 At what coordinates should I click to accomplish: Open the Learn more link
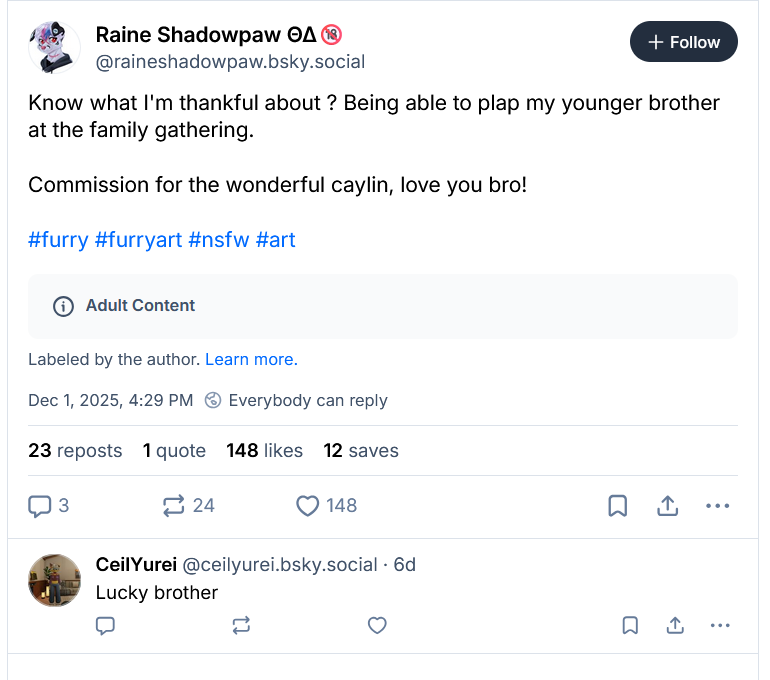pyautogui.click(x=251, y=359)
